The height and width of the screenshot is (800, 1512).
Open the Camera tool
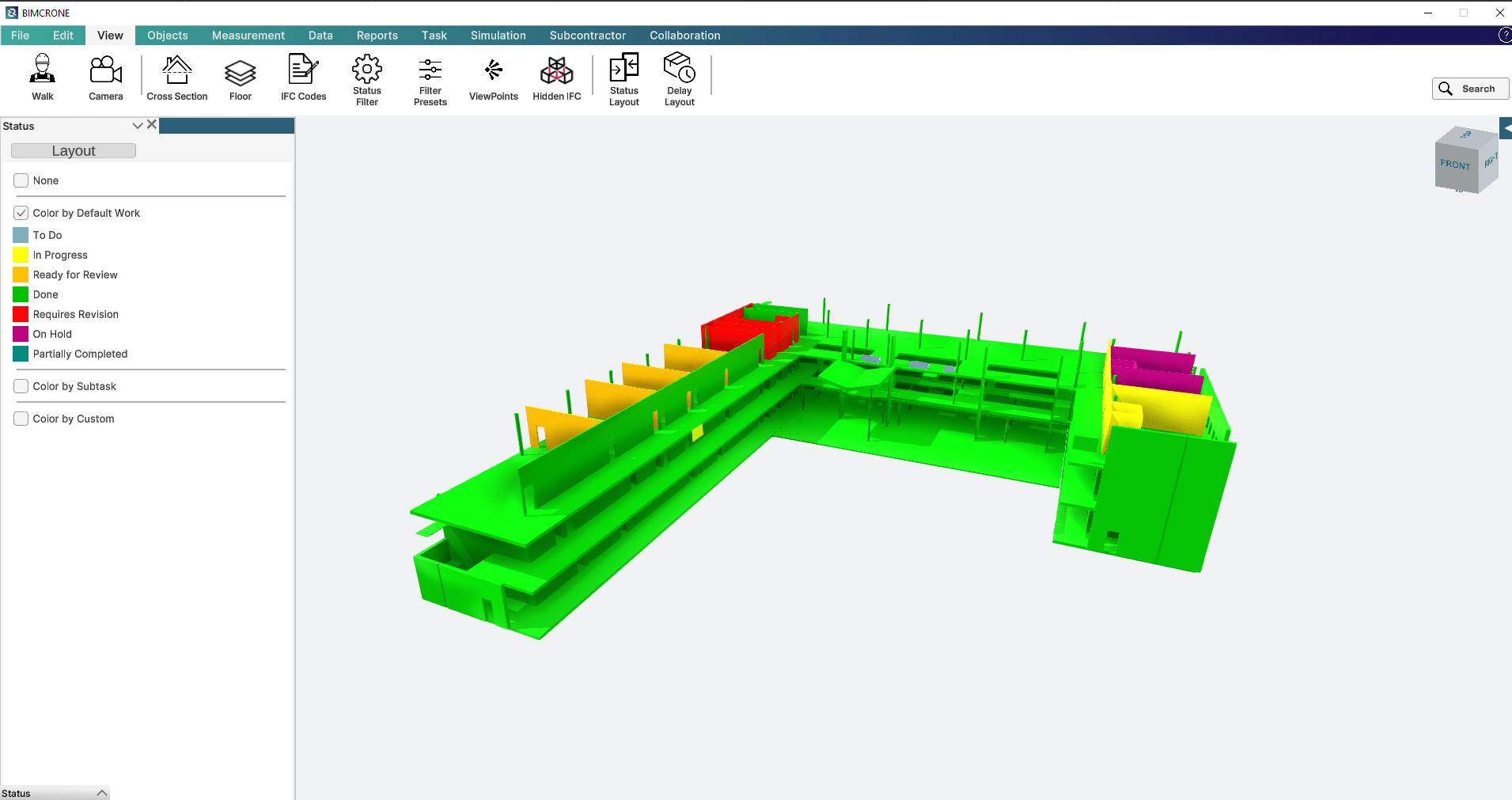pyautogui.click(x=105, y=78)
